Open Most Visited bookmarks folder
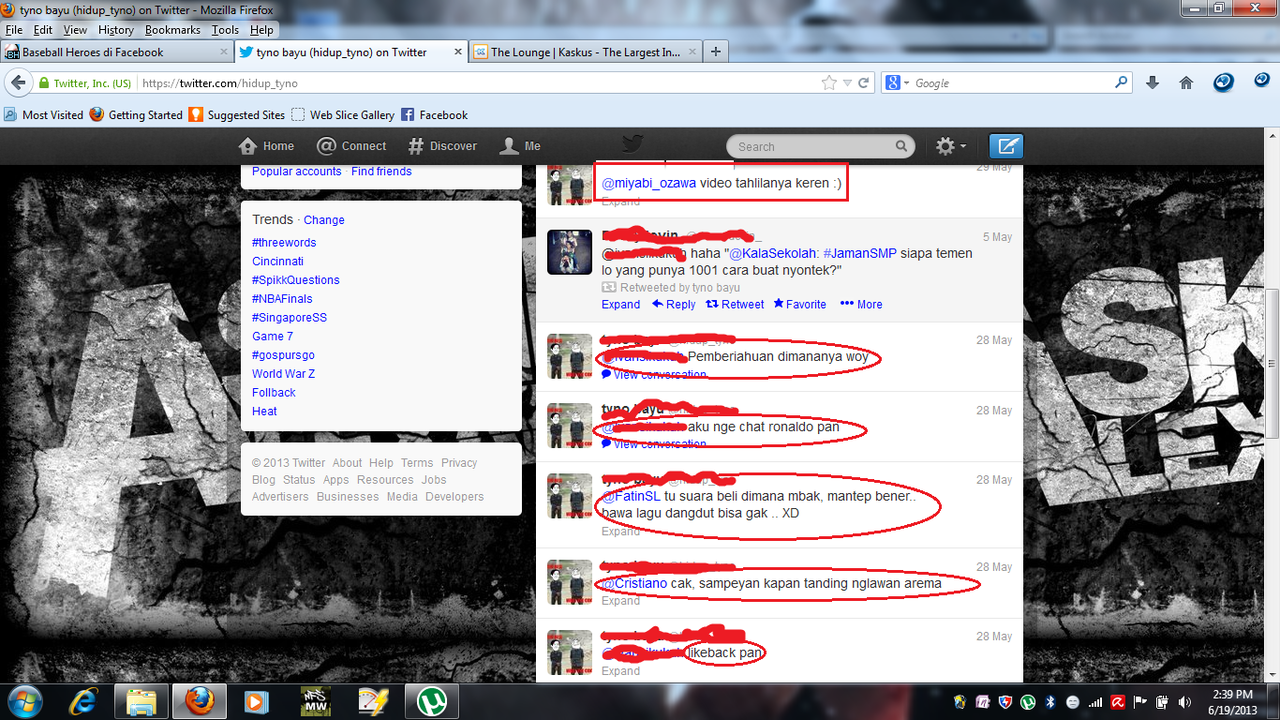 (x=44, y=115)
